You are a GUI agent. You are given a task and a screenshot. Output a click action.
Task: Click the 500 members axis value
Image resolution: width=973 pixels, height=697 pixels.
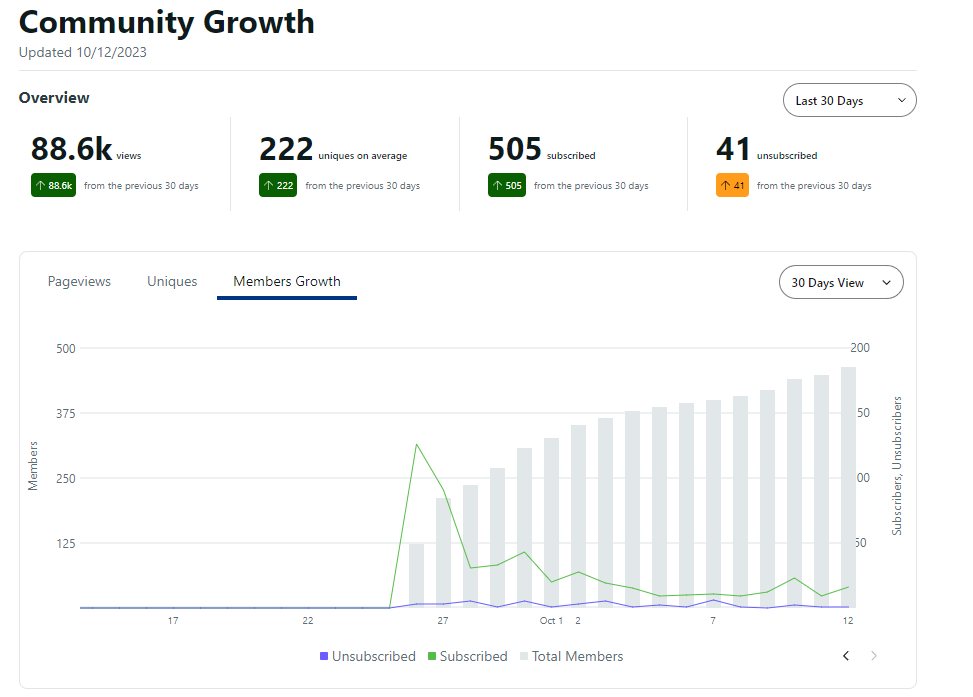66,348
